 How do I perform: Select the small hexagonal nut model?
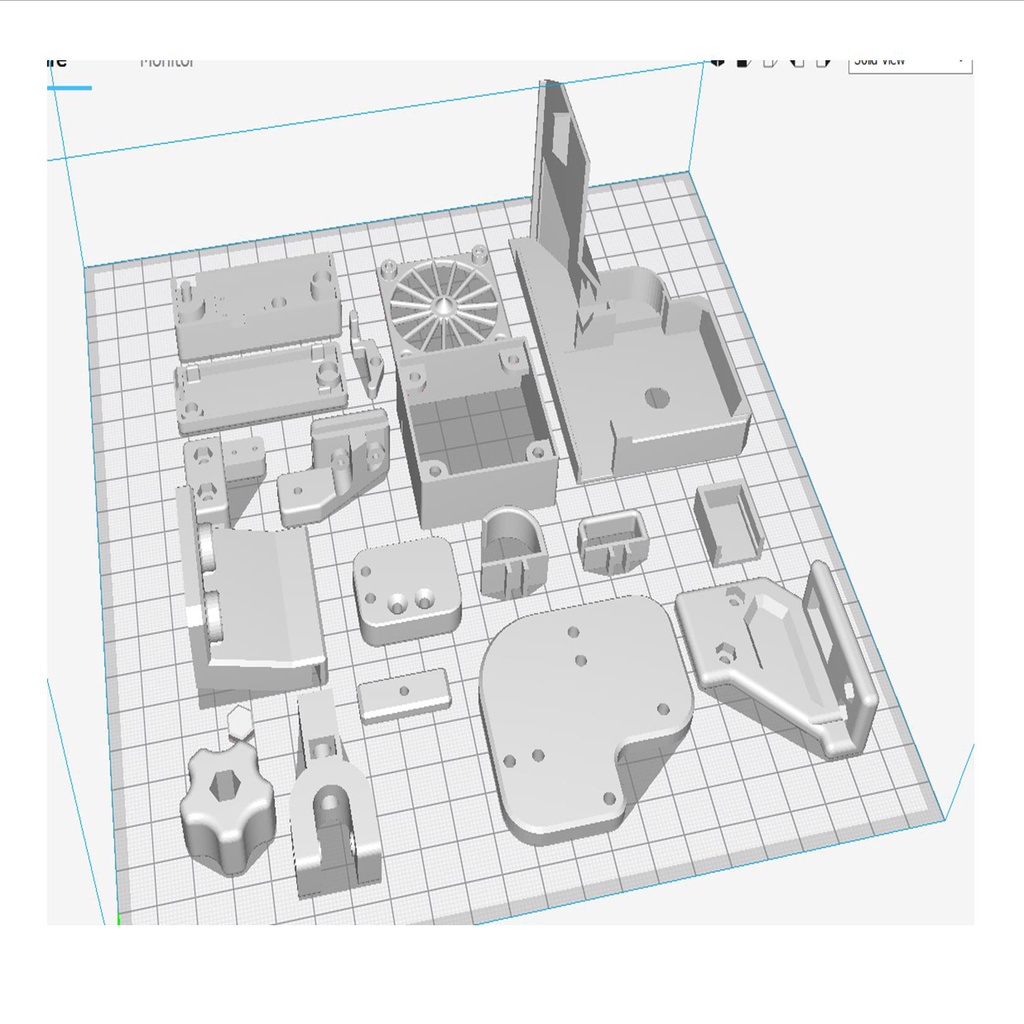240,722
